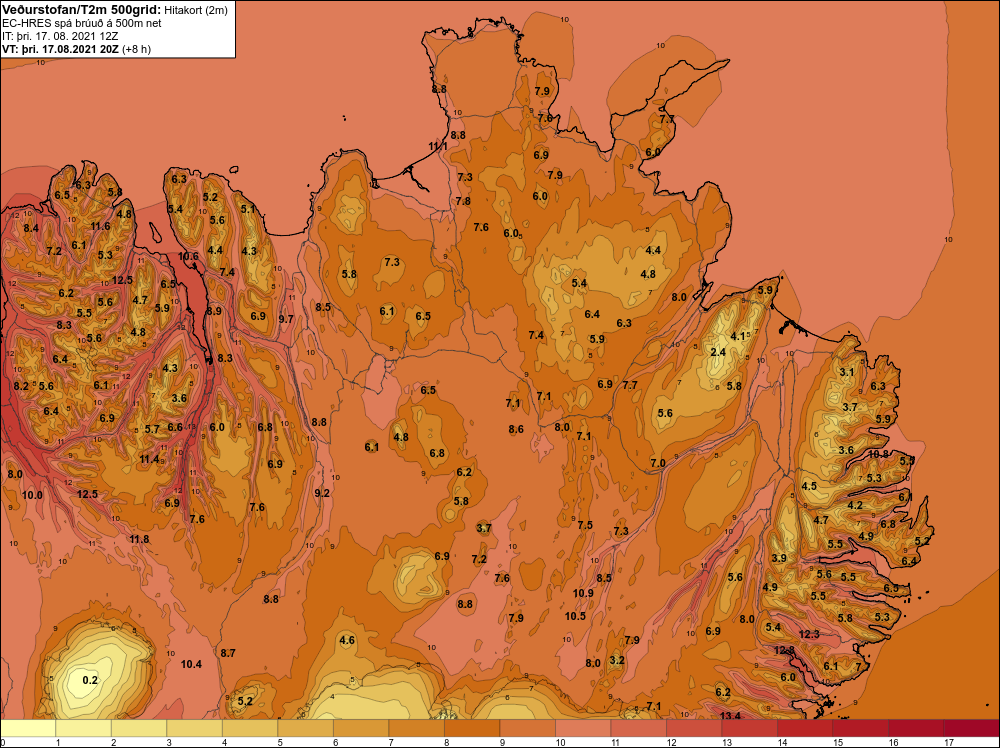
Task: Select the 4.1 temperature value
Action: 738,336
